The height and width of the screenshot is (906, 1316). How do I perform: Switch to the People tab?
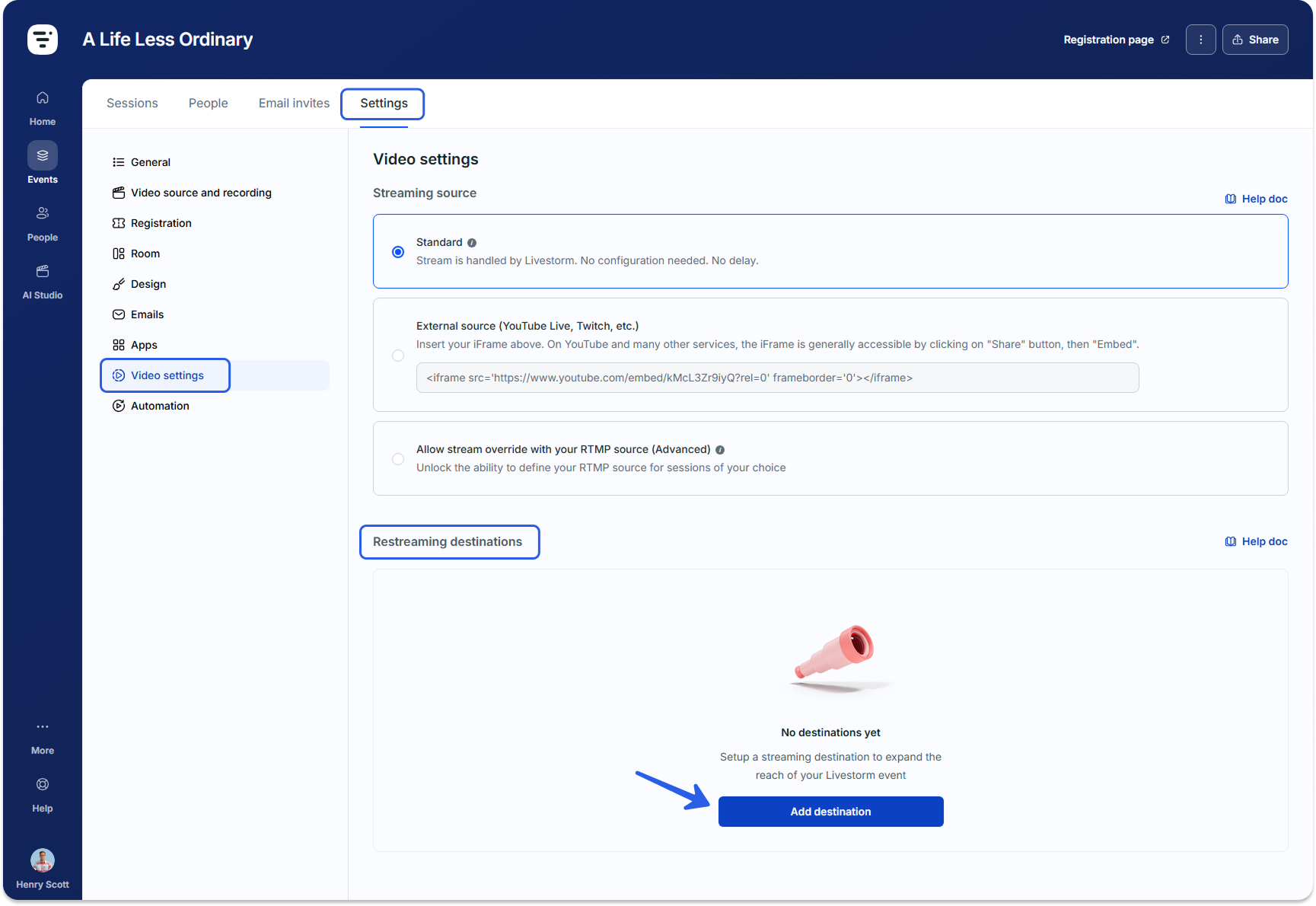(x=209, y=103)
